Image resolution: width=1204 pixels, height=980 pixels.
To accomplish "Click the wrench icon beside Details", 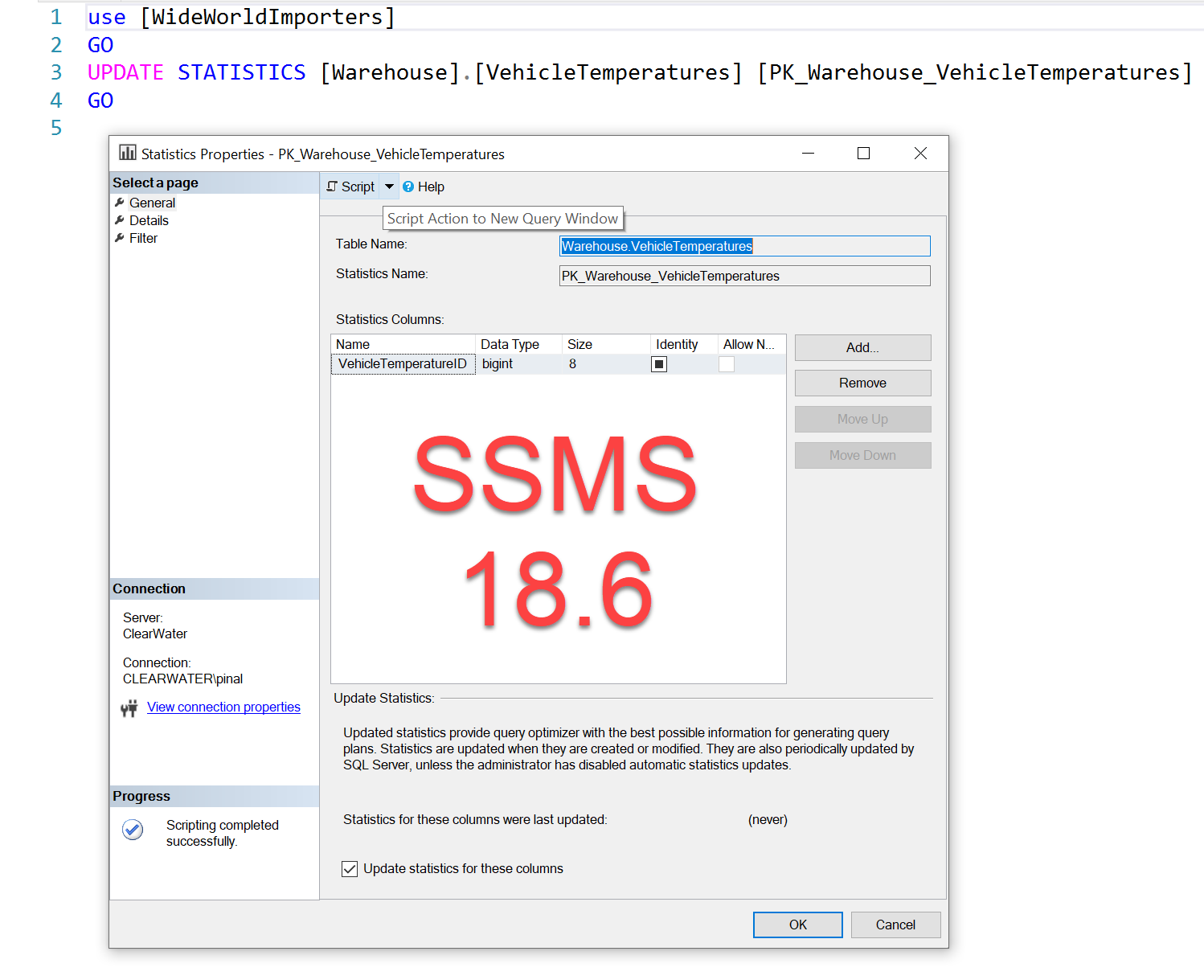I will tap(120, 220).
